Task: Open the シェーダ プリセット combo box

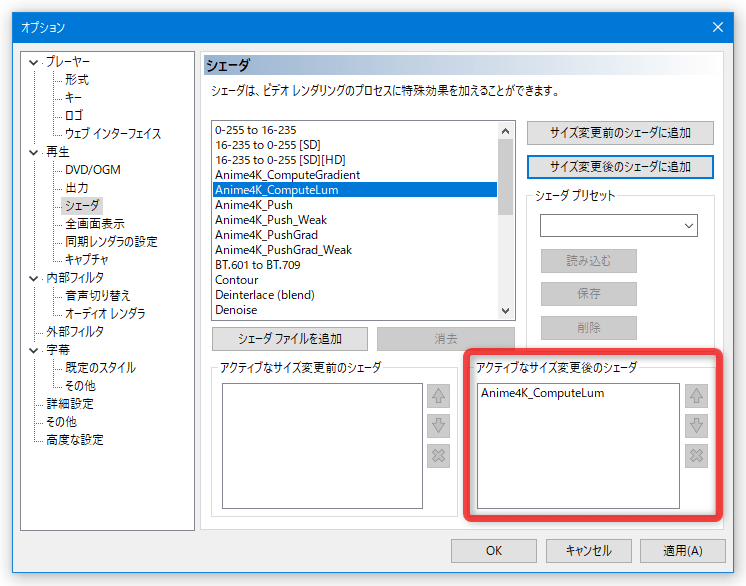Action: click(618, 225)
